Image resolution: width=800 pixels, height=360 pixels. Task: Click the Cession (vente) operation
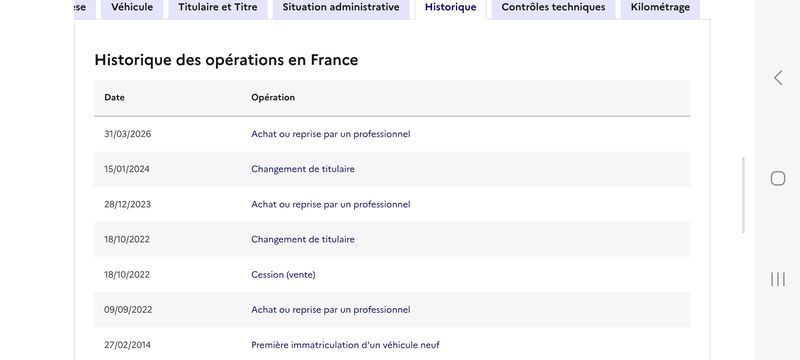(x=283, y=275)
